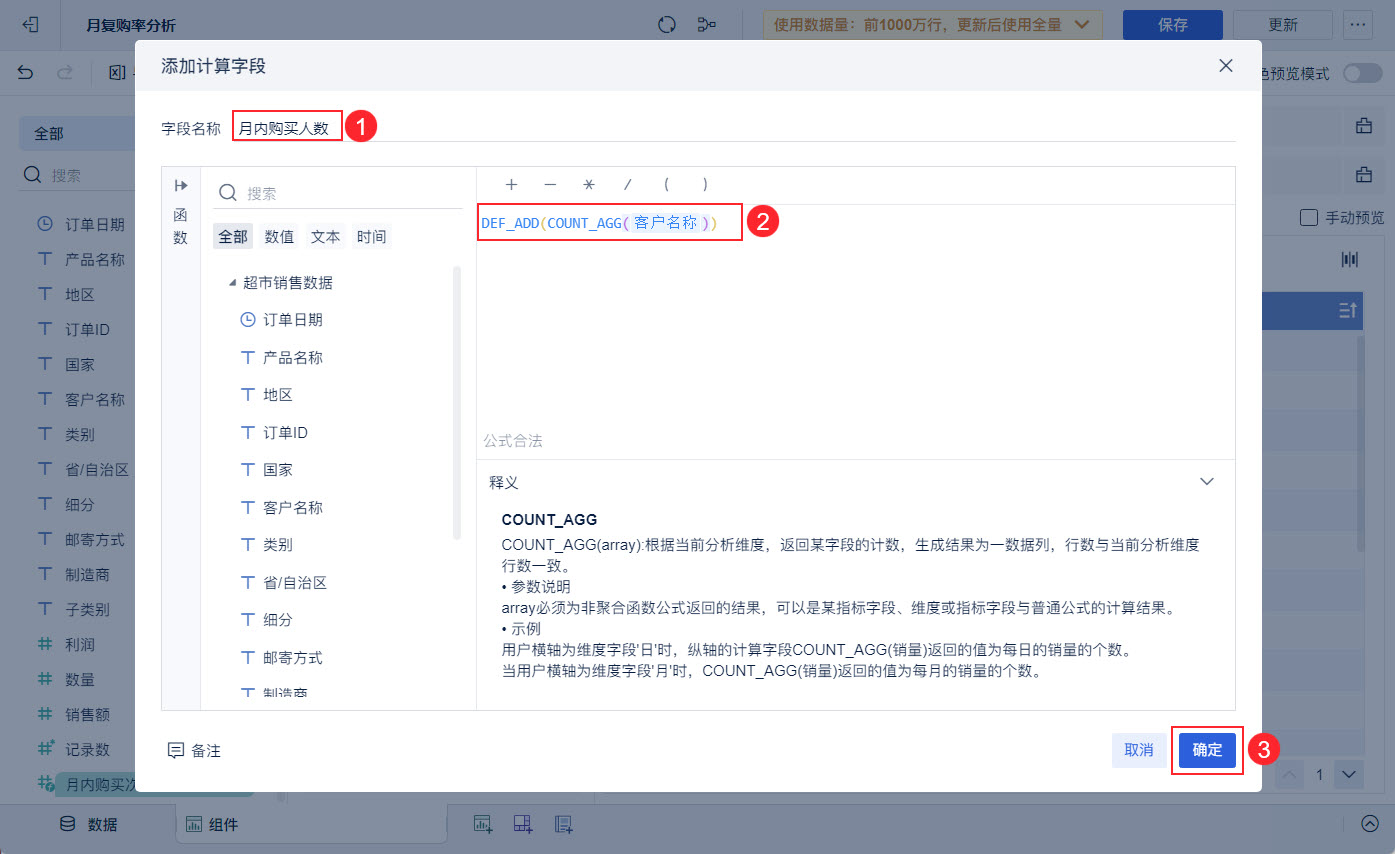
Task: Insert the multiply asterisk operator
Action: 589,185
